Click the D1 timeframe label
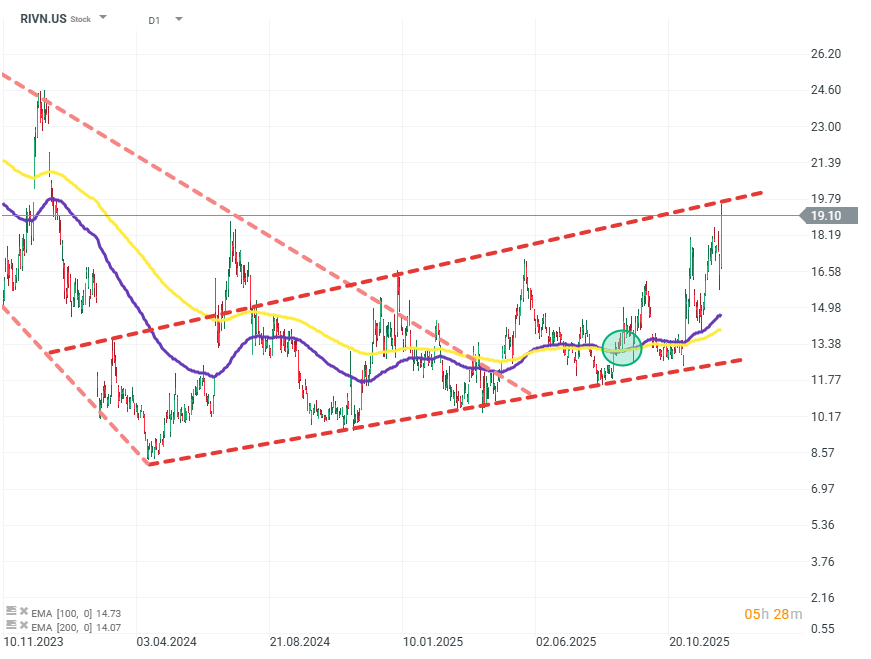This screenshot has width=871, height=659. (154, 19)
